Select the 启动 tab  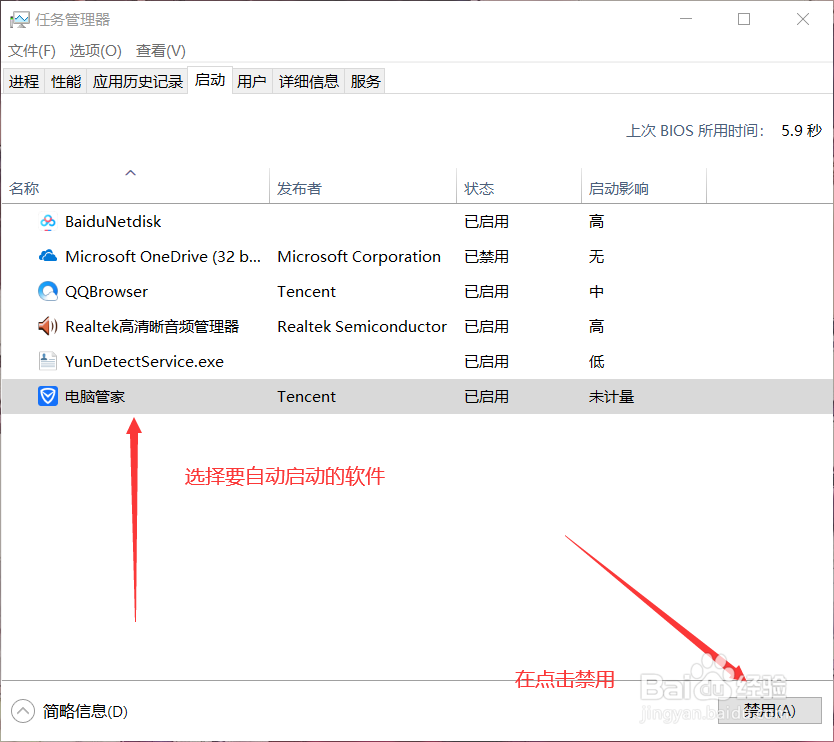[210, 80]
